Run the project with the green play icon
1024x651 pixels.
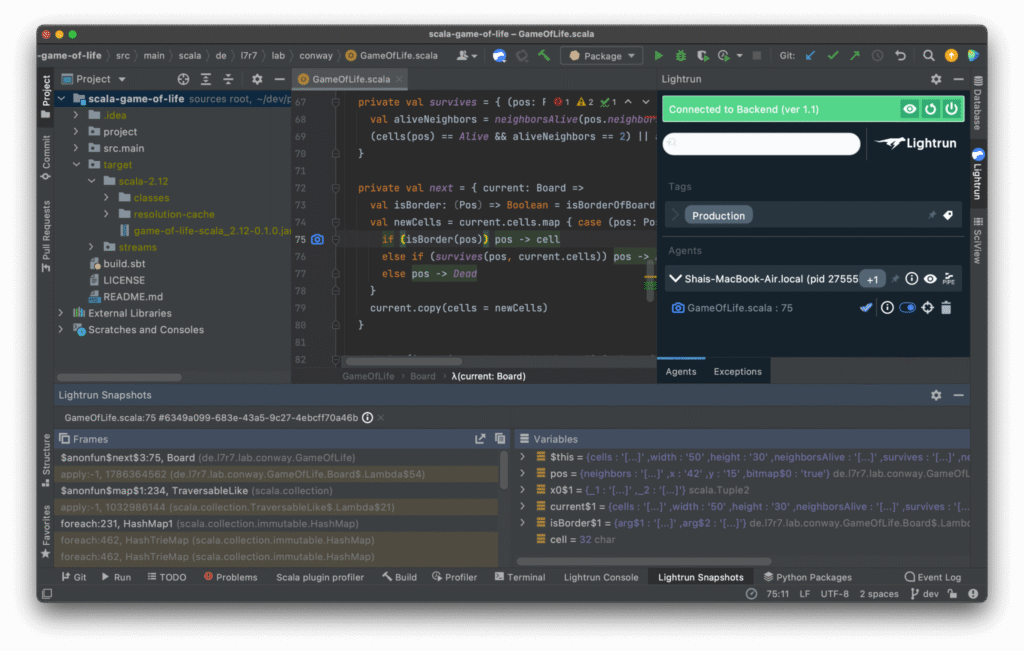click(658, 55)
